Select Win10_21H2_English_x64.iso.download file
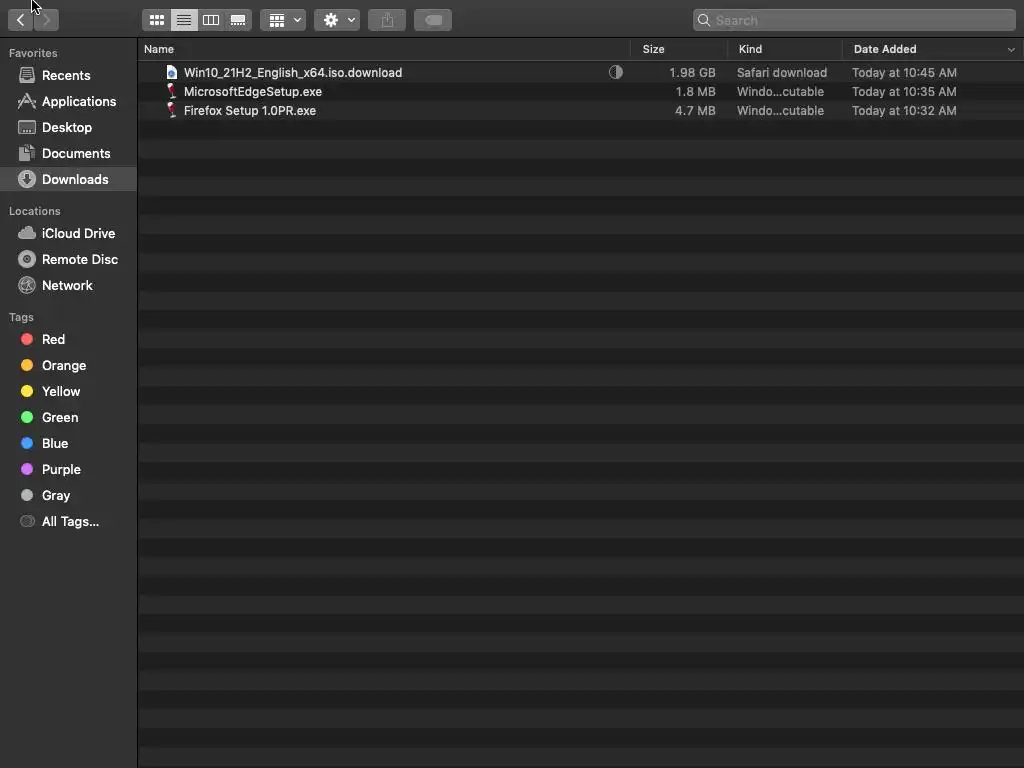Viewport: 1024px width, 768px height. [581, 72]
